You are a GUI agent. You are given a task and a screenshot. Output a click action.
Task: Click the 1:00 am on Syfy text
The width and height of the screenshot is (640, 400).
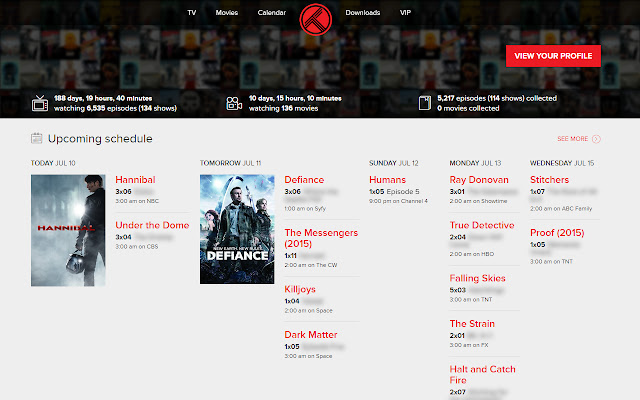(x=305, y=209)
